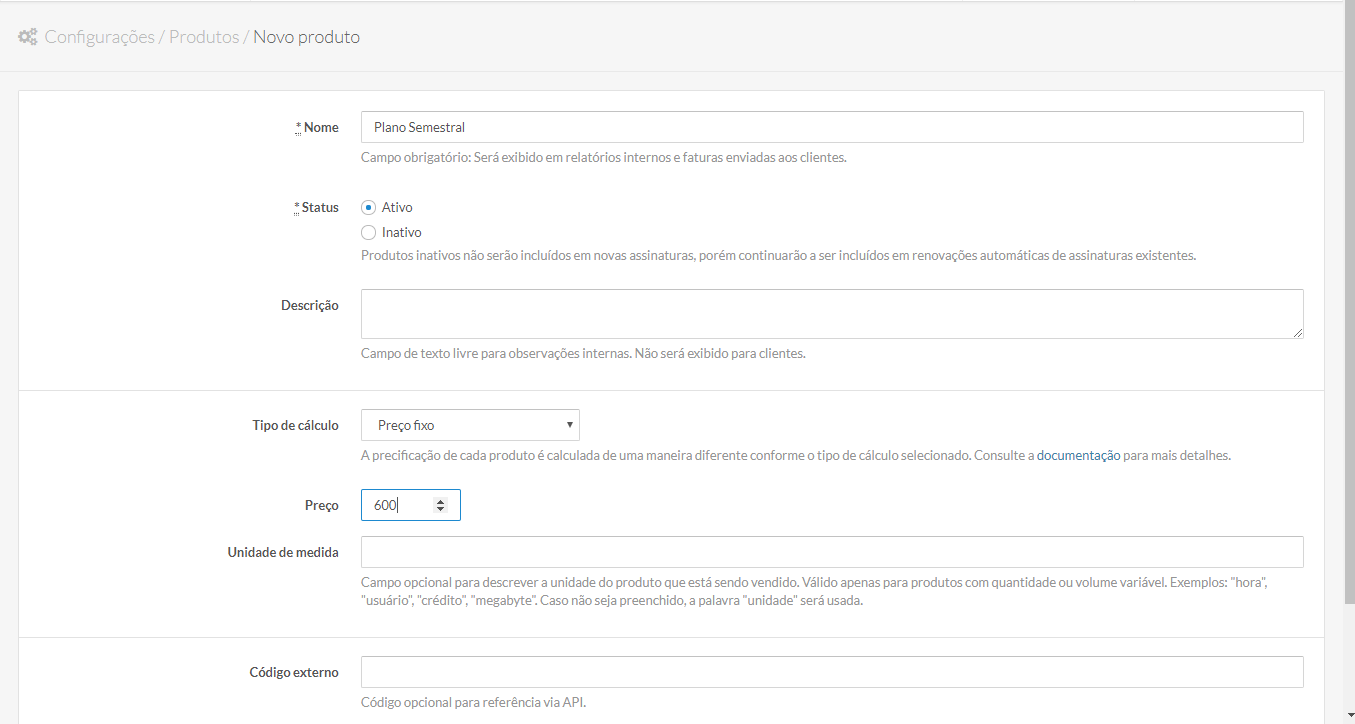Open the Configurações breadcrumb link

point(99,37)
